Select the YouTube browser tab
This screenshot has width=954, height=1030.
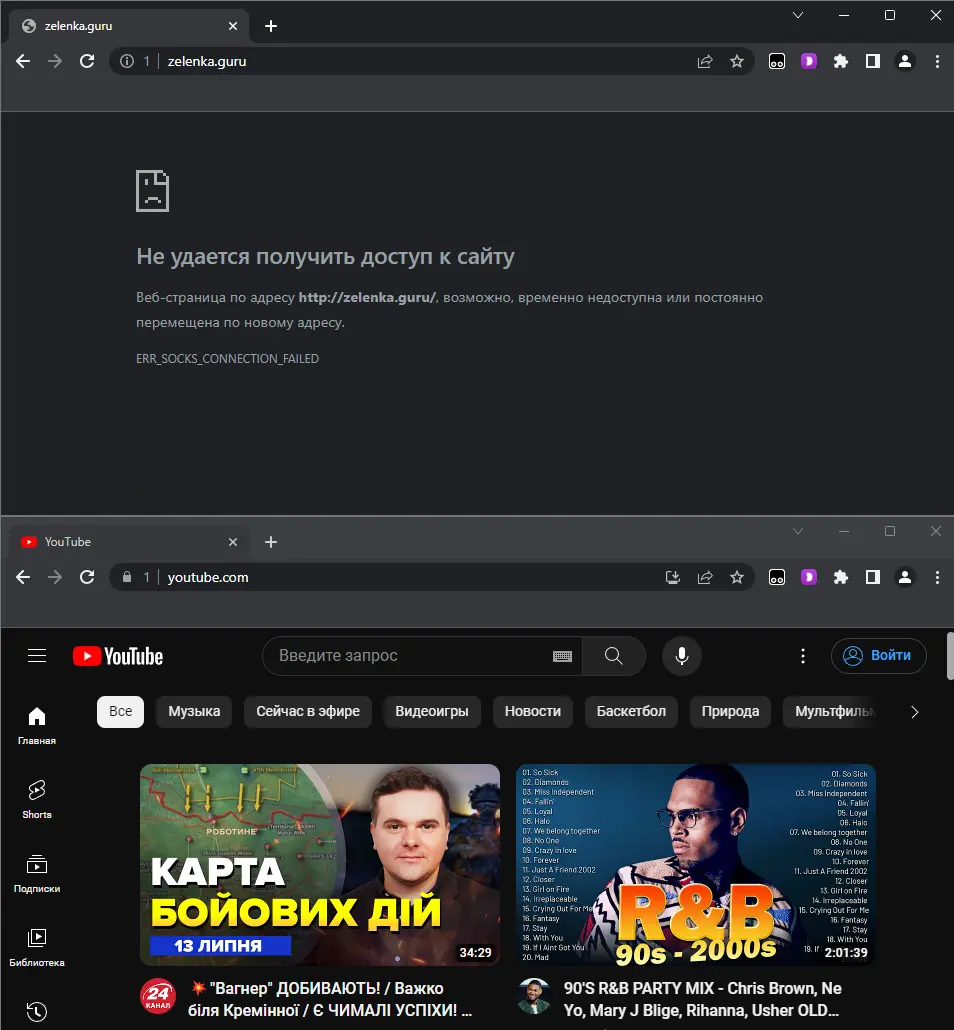coord(129,542)
